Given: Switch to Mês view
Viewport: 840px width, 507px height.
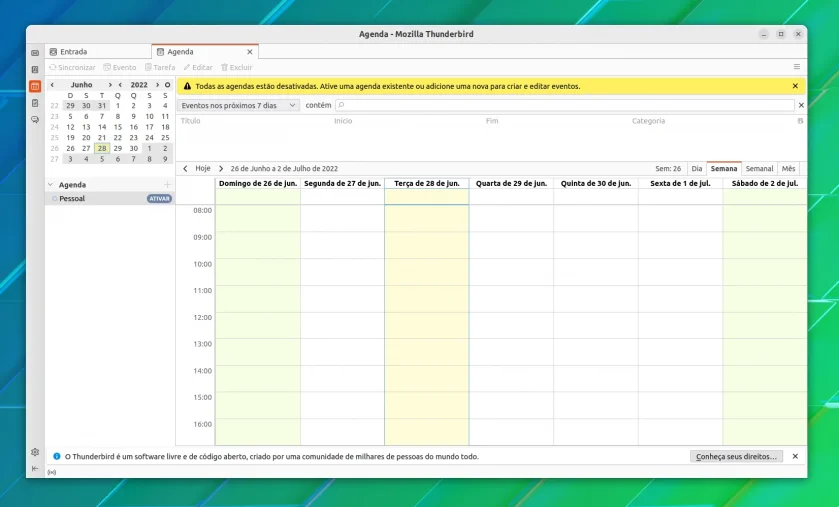Looking at the screenshot, I should tap(788, 168).
